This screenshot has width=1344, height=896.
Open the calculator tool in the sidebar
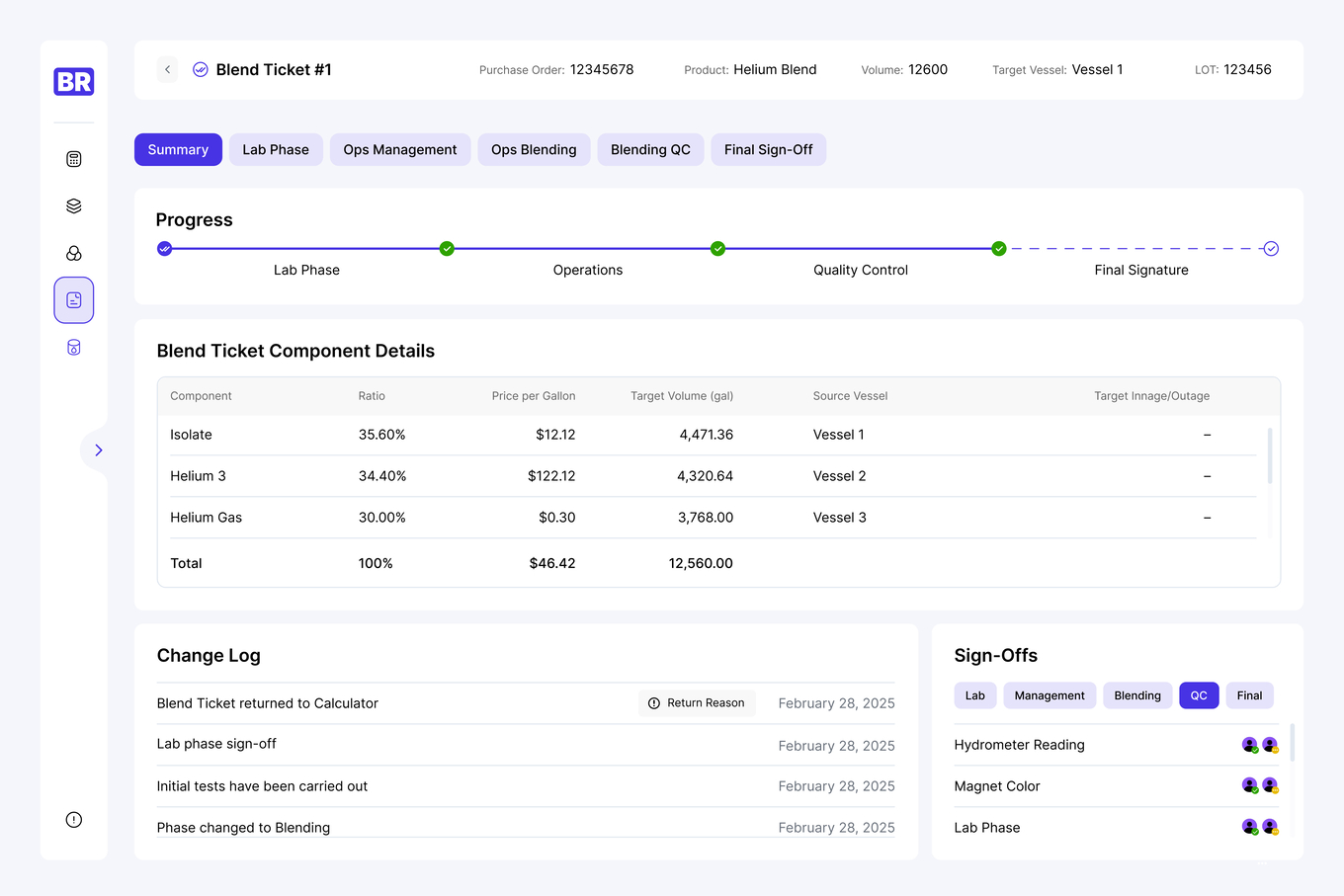[x=73, y=158]
